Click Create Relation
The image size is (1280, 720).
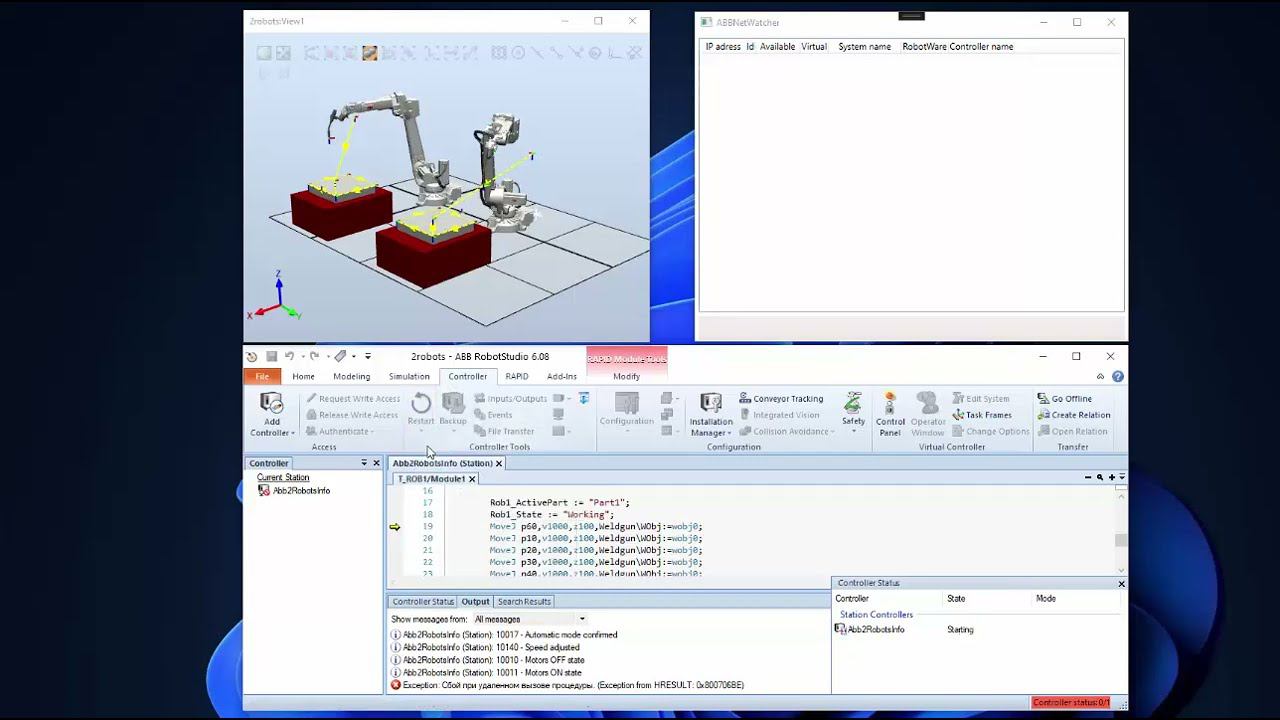(x=1074, y=415)
